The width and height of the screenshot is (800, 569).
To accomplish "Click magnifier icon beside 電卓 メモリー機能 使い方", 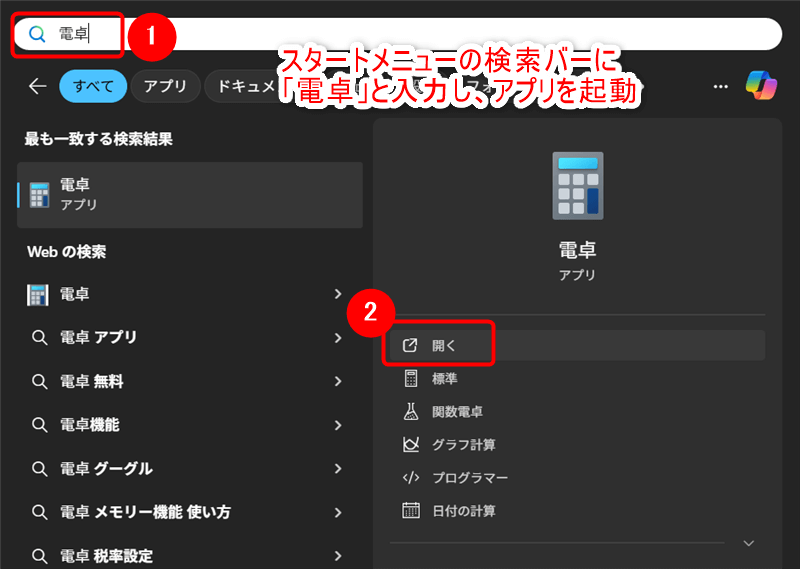I will tap(39, 512).
